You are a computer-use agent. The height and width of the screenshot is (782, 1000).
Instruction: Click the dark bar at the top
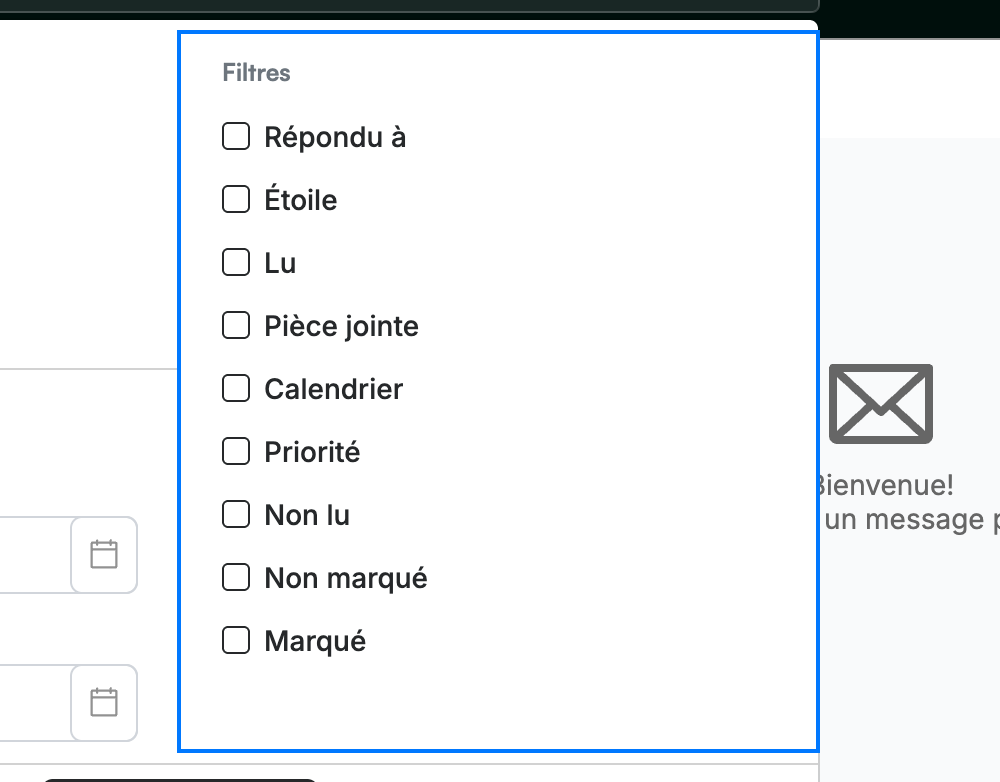coord(408,6)
